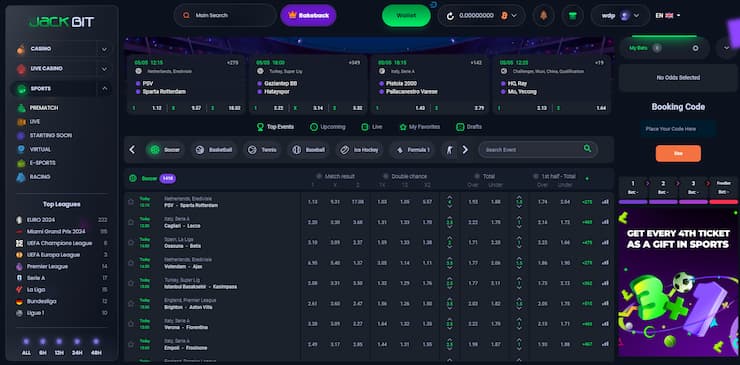Open the green gift box icon

[x=572, y=16]
